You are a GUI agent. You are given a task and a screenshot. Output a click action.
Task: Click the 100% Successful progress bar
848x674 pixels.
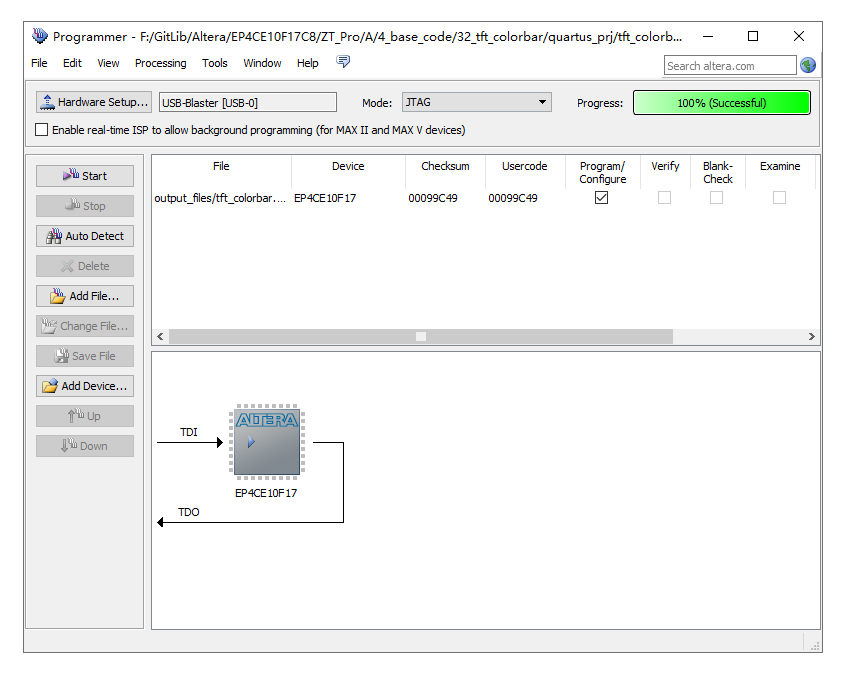721,103
